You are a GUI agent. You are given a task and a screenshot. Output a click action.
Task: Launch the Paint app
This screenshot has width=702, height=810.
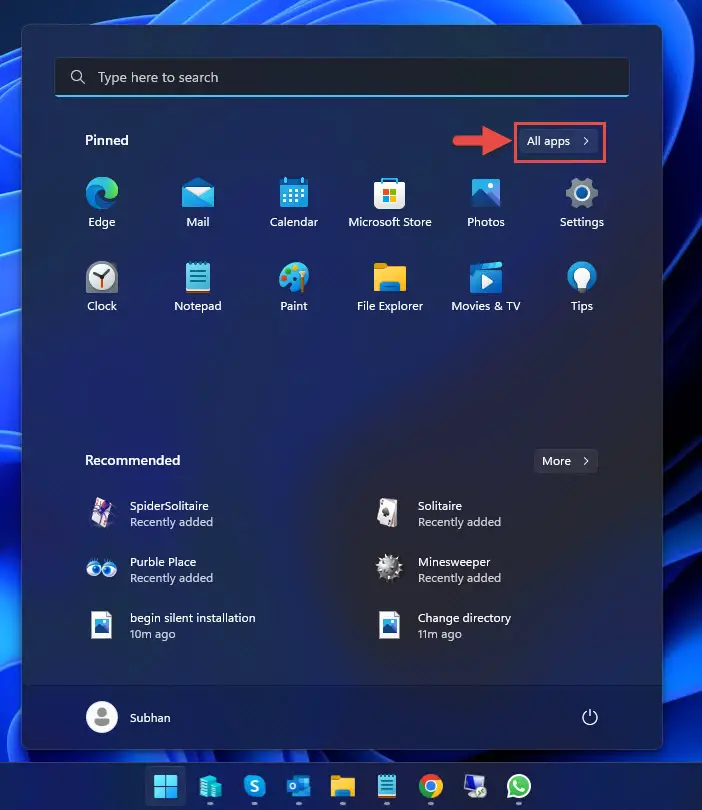[293, 286]
